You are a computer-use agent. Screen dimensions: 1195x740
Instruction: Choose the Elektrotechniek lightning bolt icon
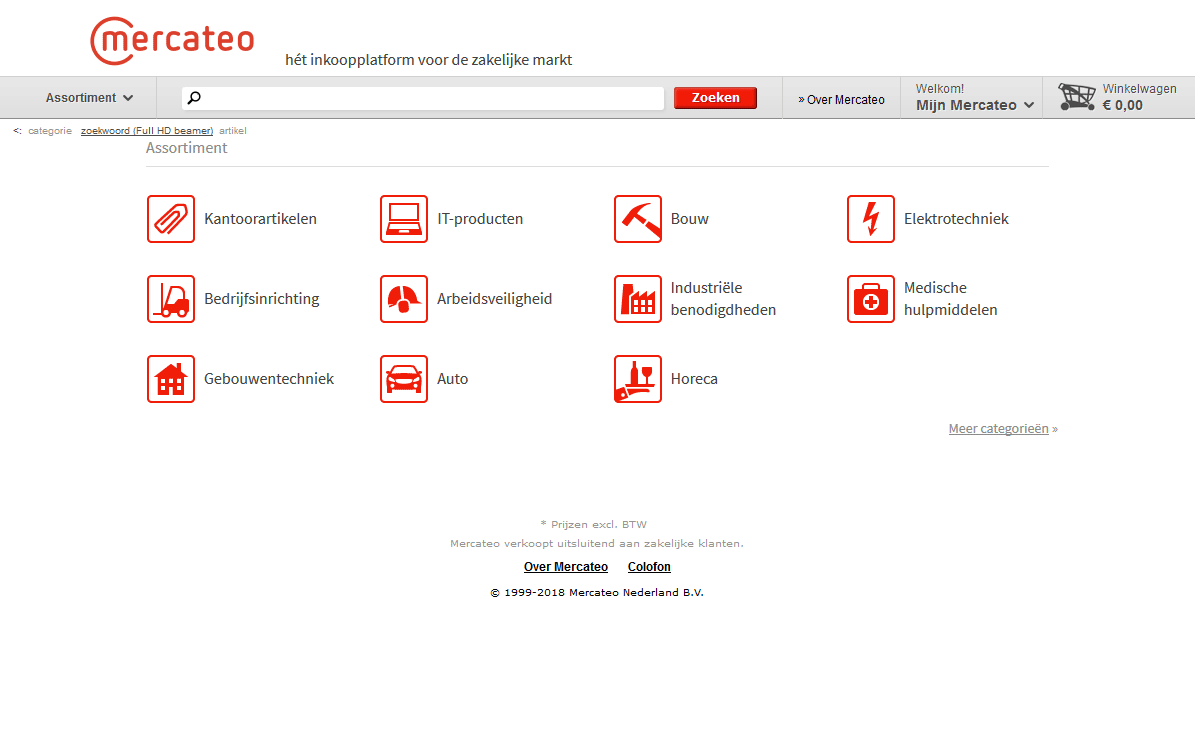(871, 219)
